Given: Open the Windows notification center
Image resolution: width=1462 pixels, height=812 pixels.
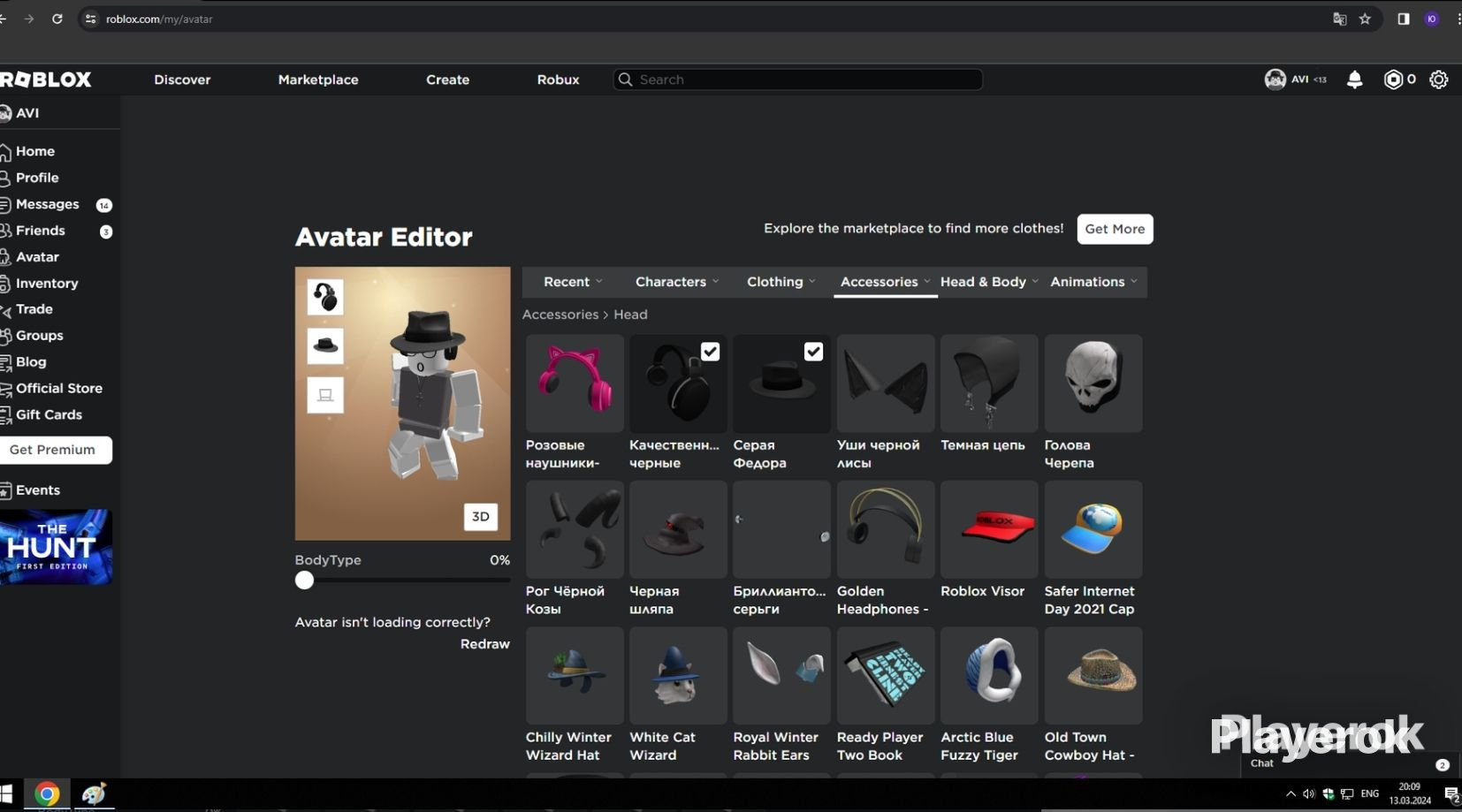Looking at the screenshot, I should (x=1451, y=794).
